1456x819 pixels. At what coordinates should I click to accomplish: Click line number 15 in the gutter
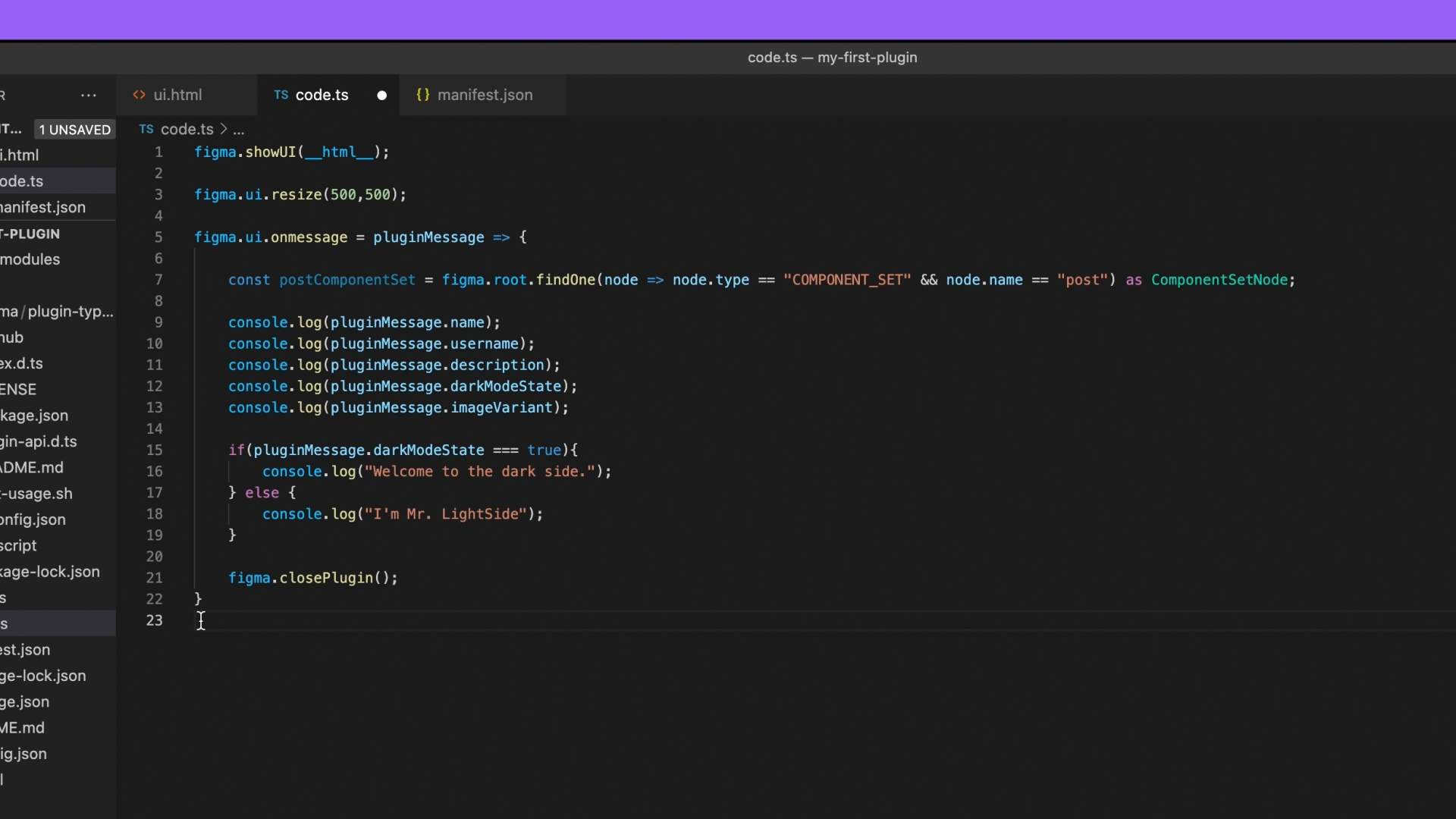pos(155,450)
